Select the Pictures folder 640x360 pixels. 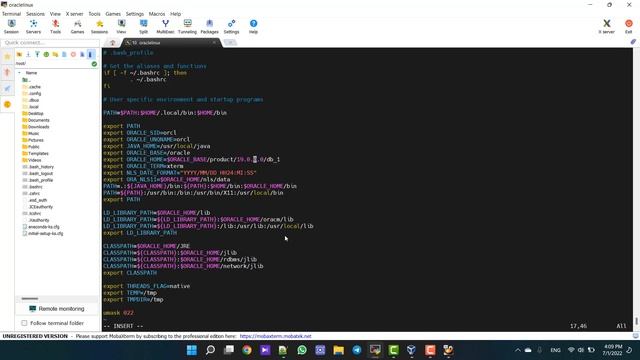(x=33, y=140)
